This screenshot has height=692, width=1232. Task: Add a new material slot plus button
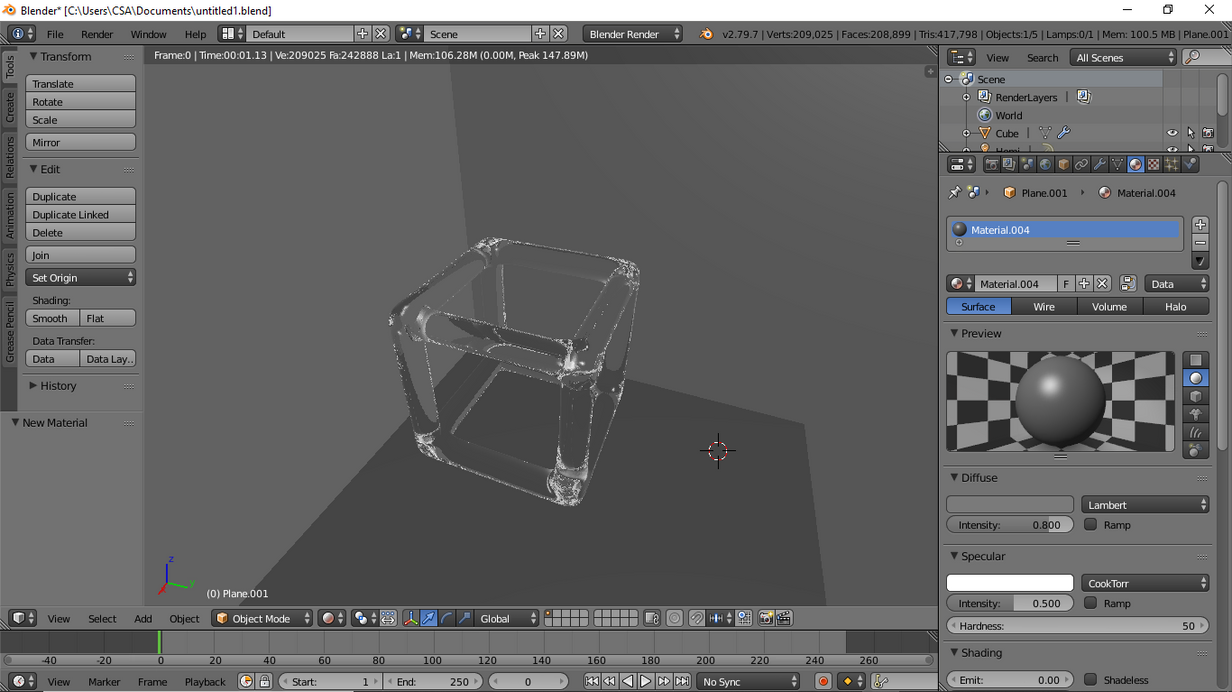pyautogui.click(x=1200, y=225)
